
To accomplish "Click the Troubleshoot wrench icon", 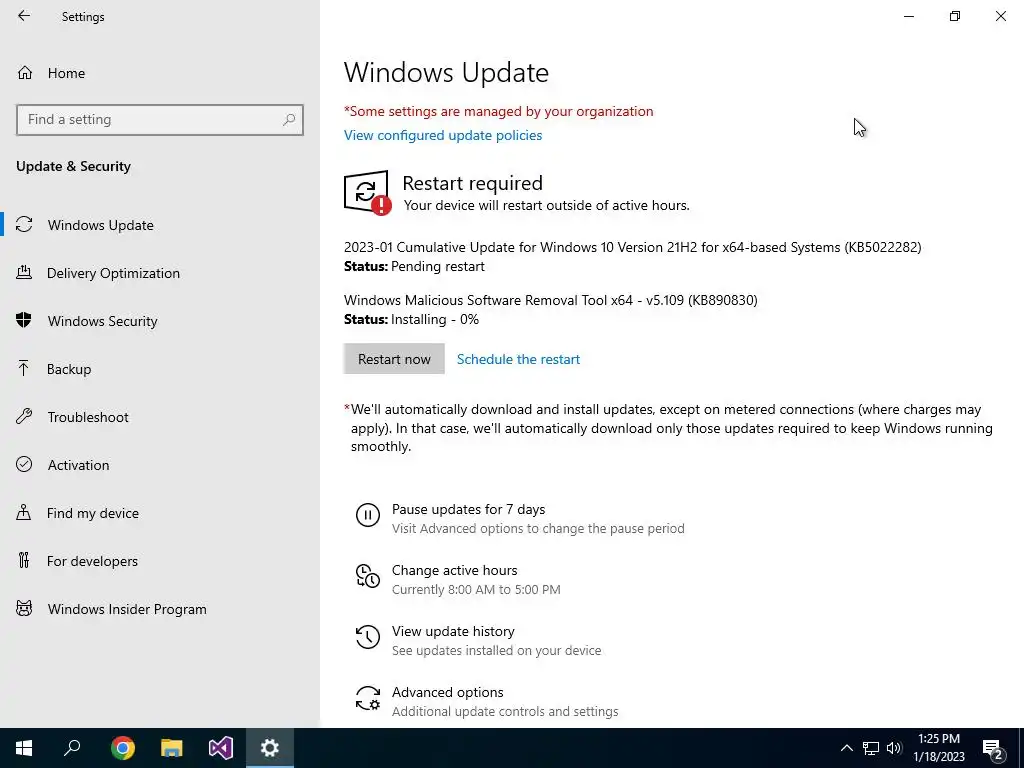I will click(24, 416).
